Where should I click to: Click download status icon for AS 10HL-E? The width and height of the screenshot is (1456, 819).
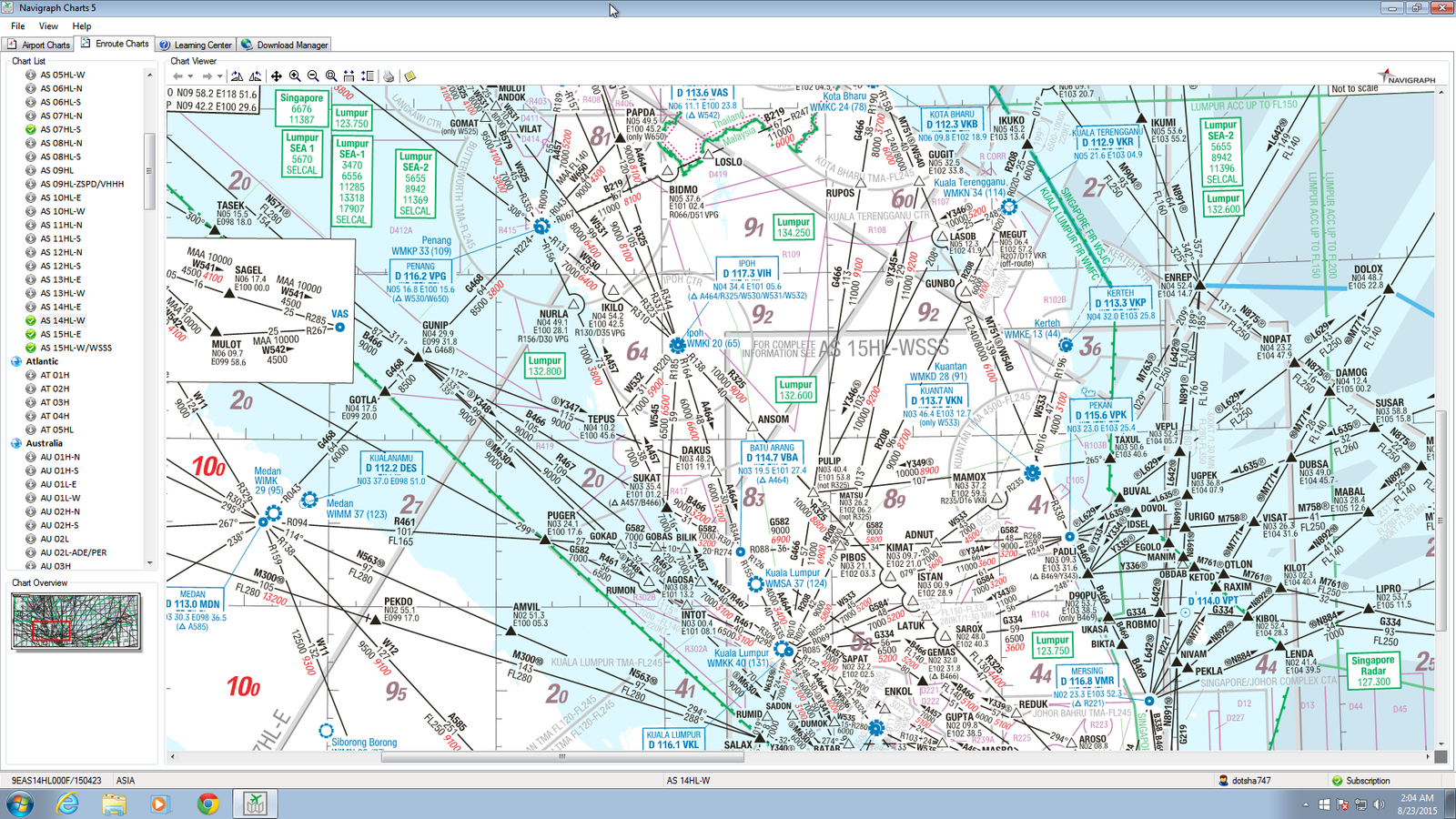pos(31,197)
